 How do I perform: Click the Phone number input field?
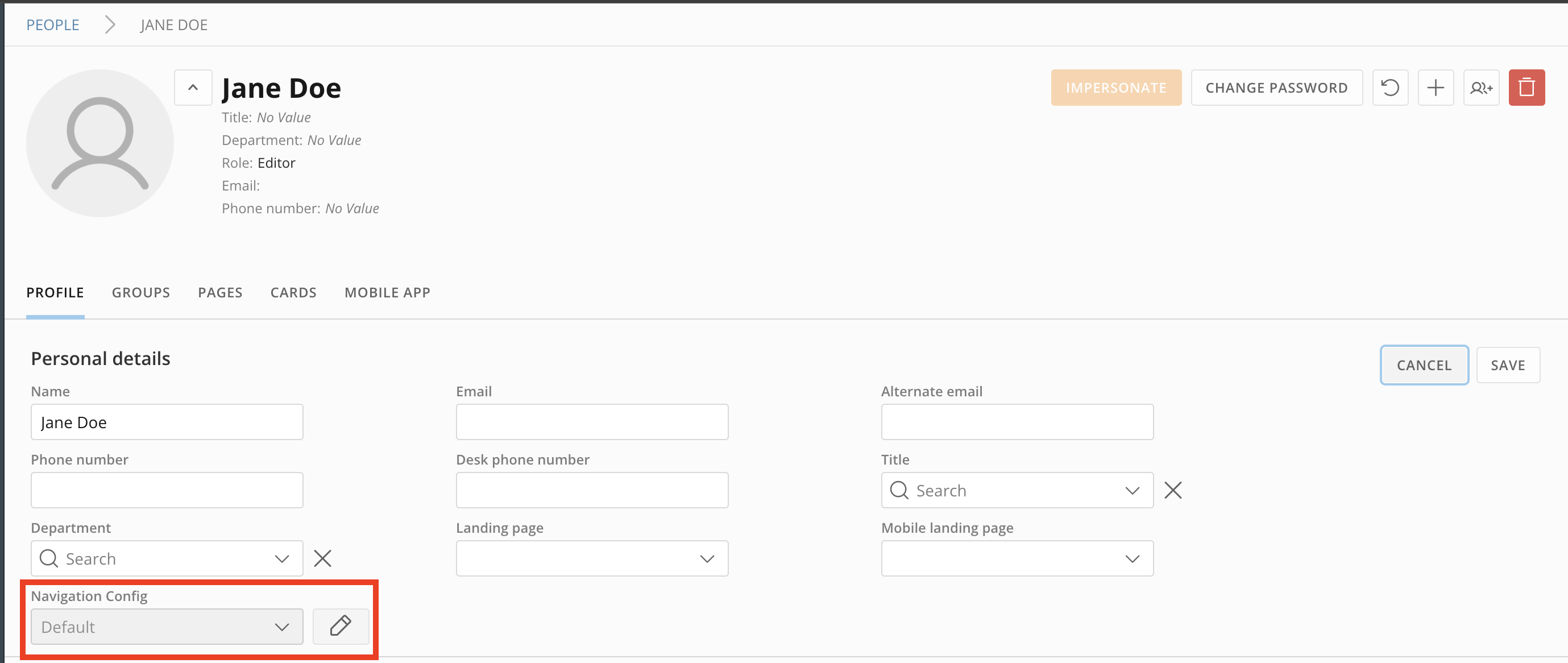coord(167,490)
